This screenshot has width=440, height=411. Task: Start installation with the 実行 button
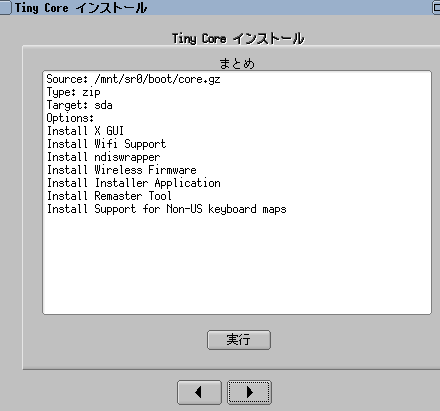click(x=239, y=340)
